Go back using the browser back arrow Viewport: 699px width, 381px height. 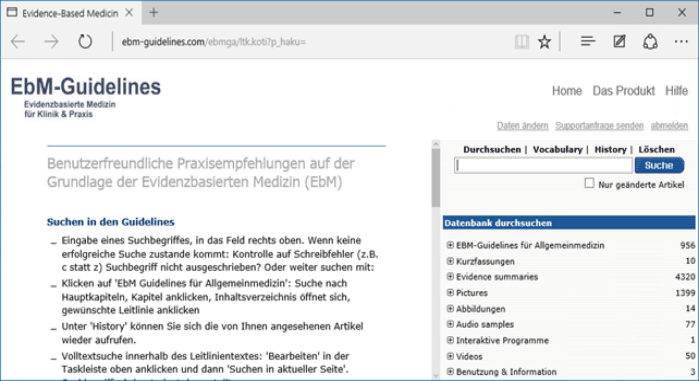pyautogui.click(x=18, y=42)
